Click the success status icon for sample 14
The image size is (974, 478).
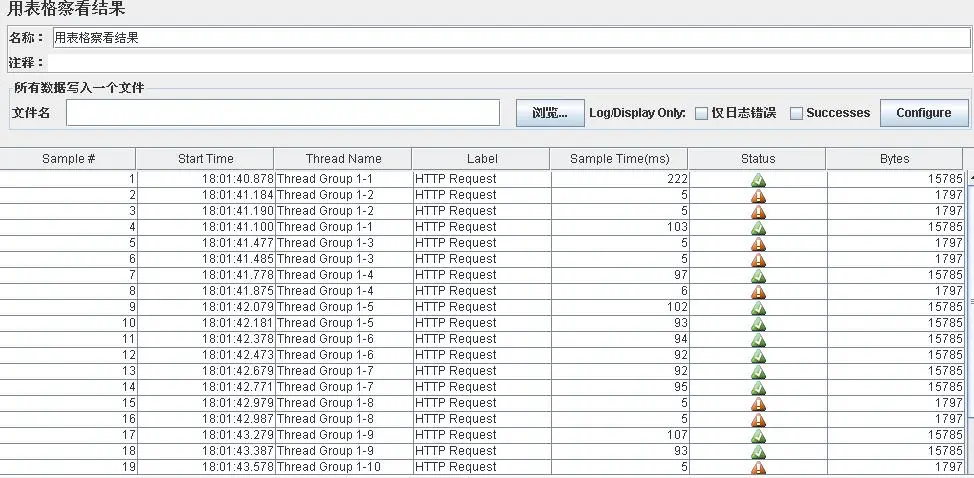(x=758, y=389)
